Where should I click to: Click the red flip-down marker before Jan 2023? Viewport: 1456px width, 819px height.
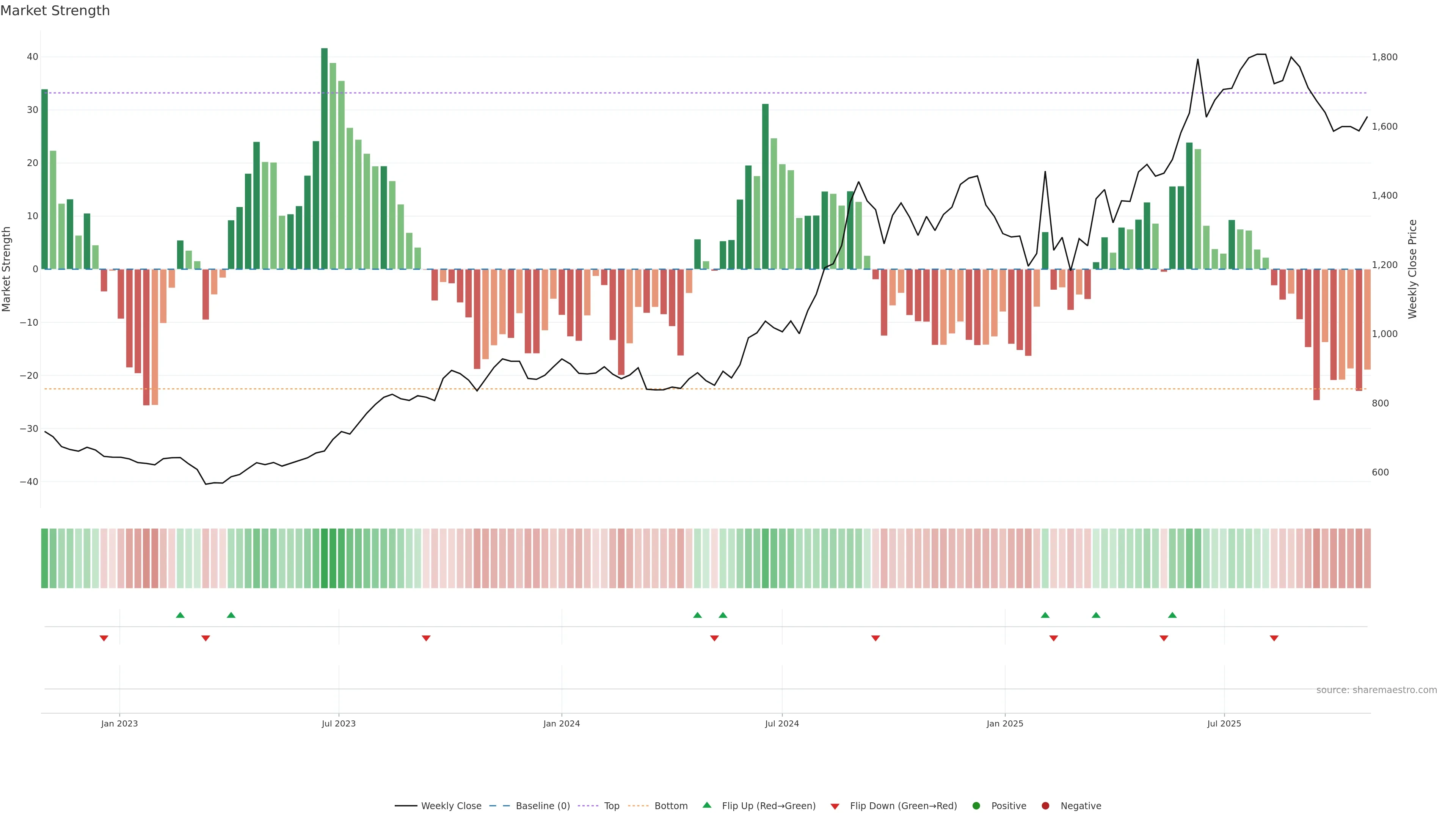(104, 638)
